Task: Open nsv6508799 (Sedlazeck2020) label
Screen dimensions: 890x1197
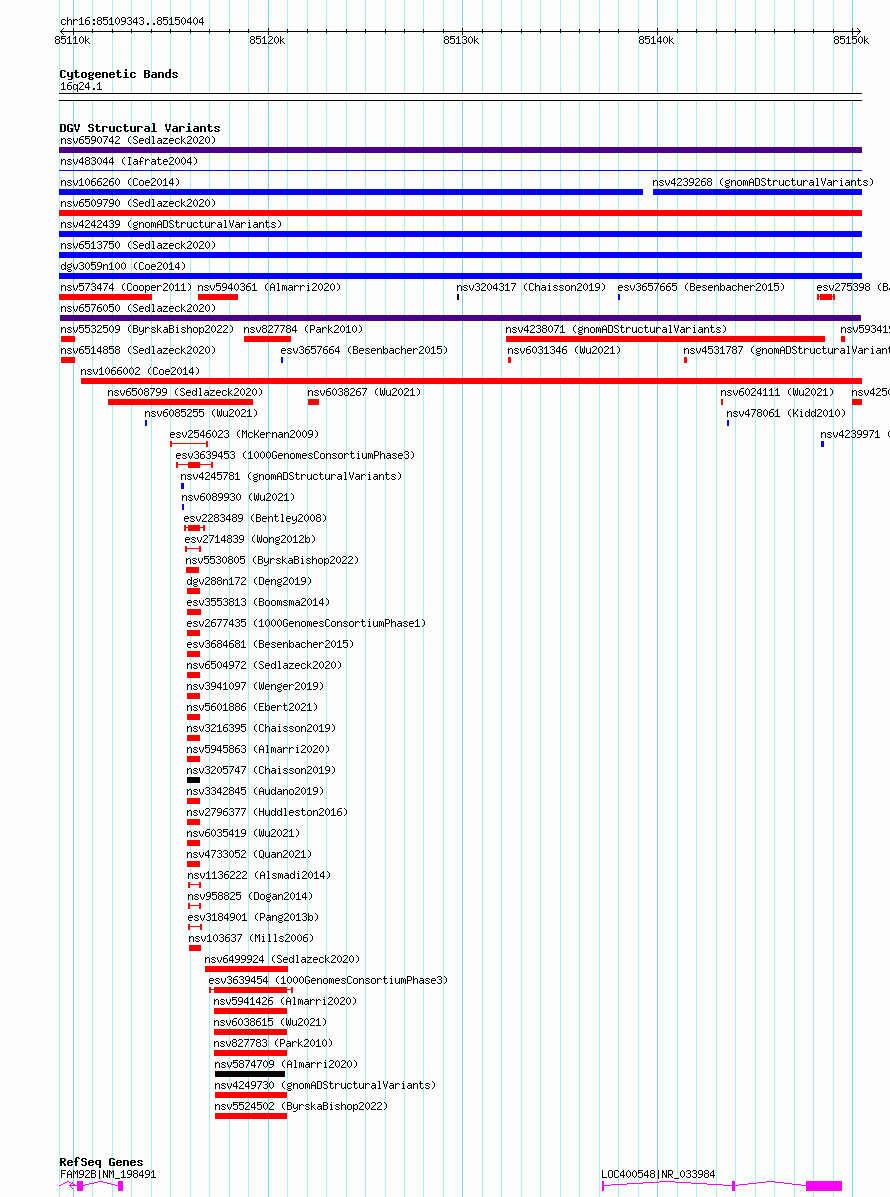Action: tap(185, 392)
